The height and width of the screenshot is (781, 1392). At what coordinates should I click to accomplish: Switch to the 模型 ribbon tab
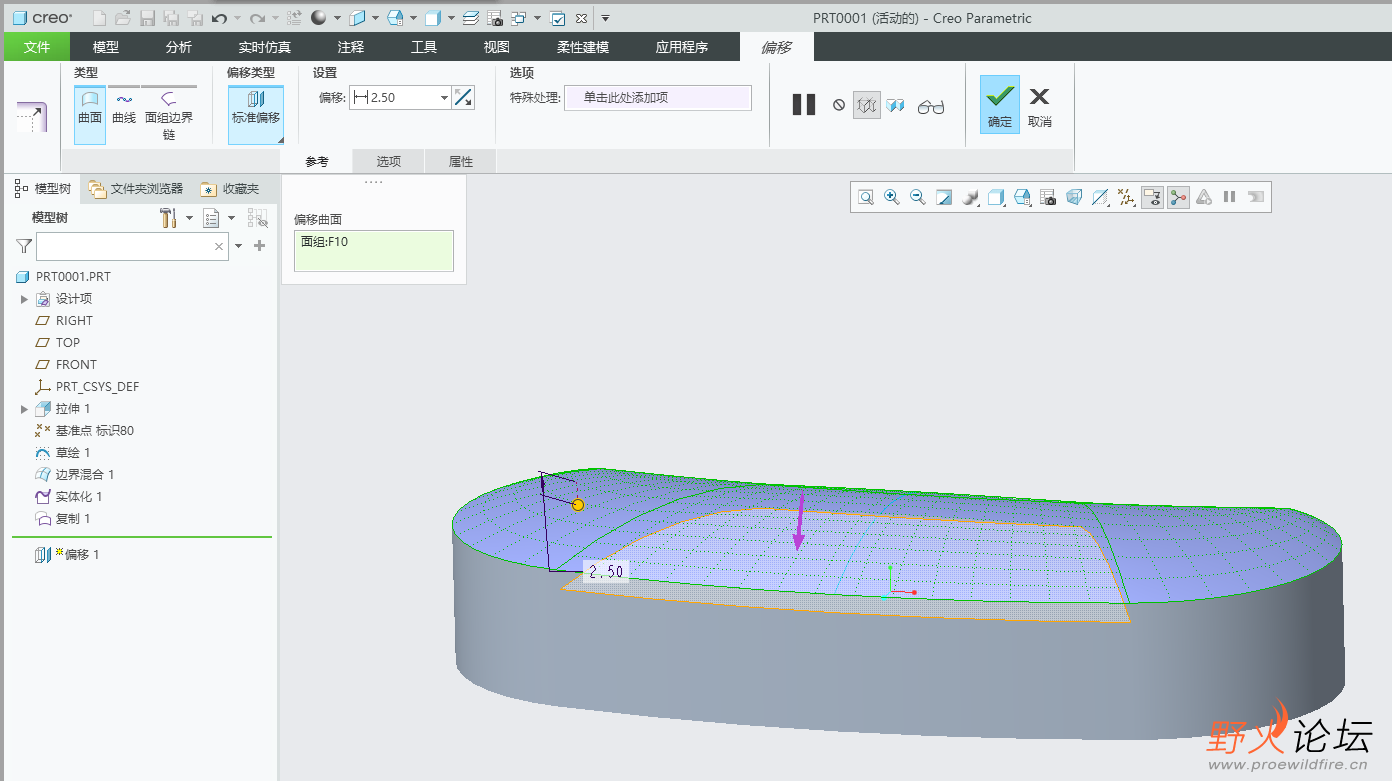click(x=106, y=47)
